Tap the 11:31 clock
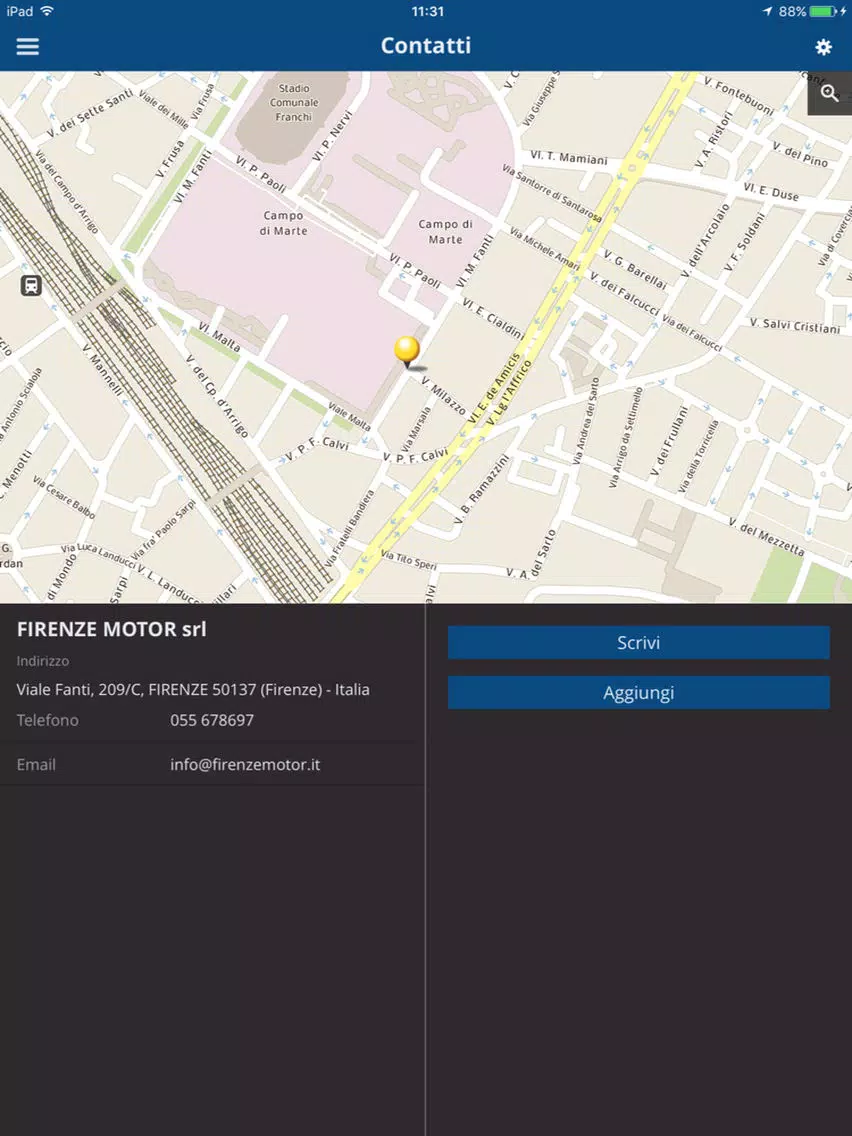This screenshot has height=1136, width=852. [427, 12]
